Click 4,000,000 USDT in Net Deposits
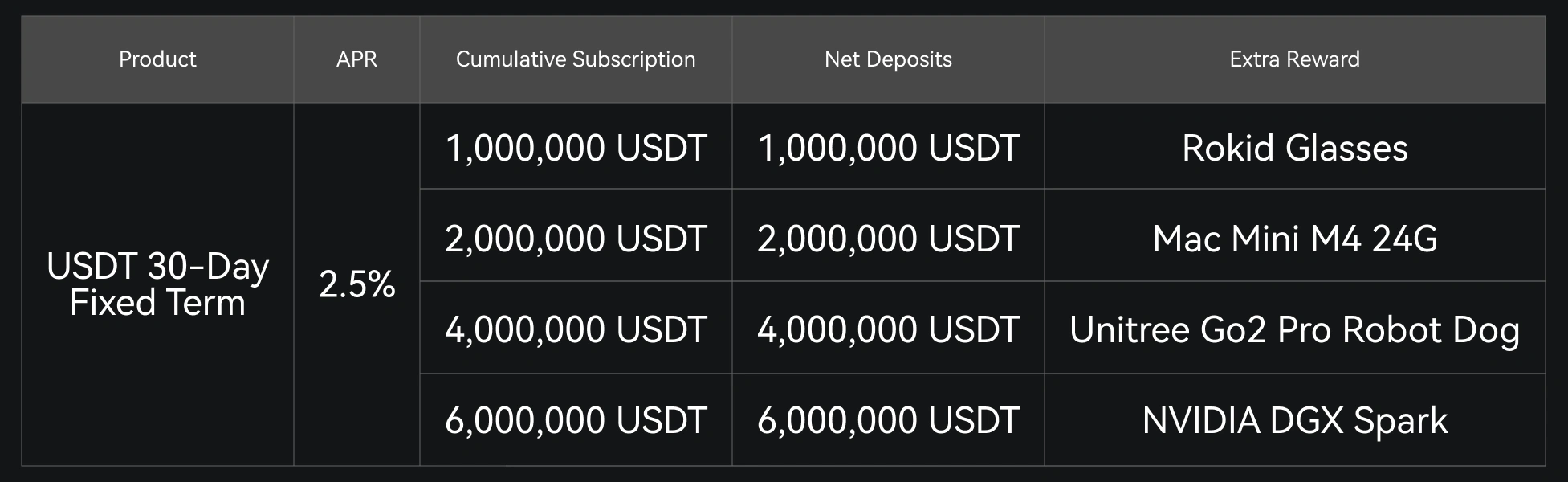 [x=888, y=329]
